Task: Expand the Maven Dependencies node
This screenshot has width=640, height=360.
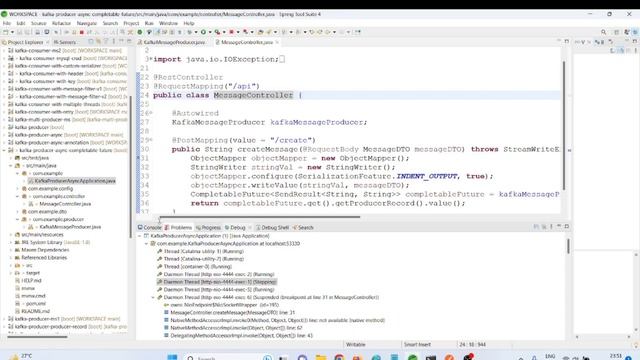Action: click(11, 250)
